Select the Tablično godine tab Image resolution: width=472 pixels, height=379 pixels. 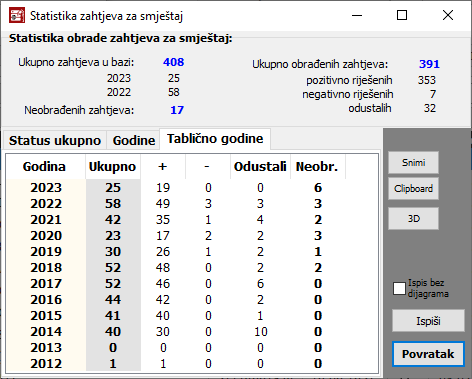click(x=215, y=139)
